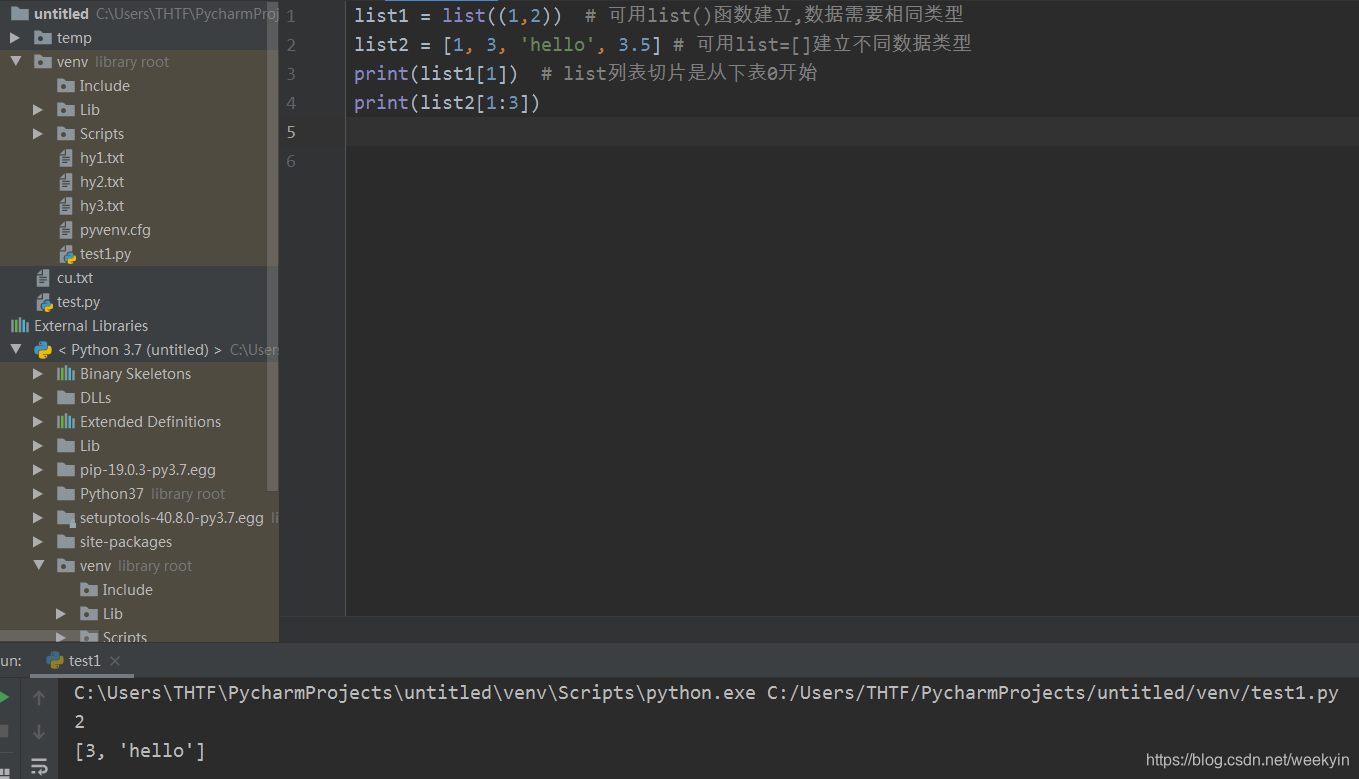Image resolution: width=1359 pixels, height=779 pixels.
Task: Click the down arrow in Run panel
Action: [39, 732]
